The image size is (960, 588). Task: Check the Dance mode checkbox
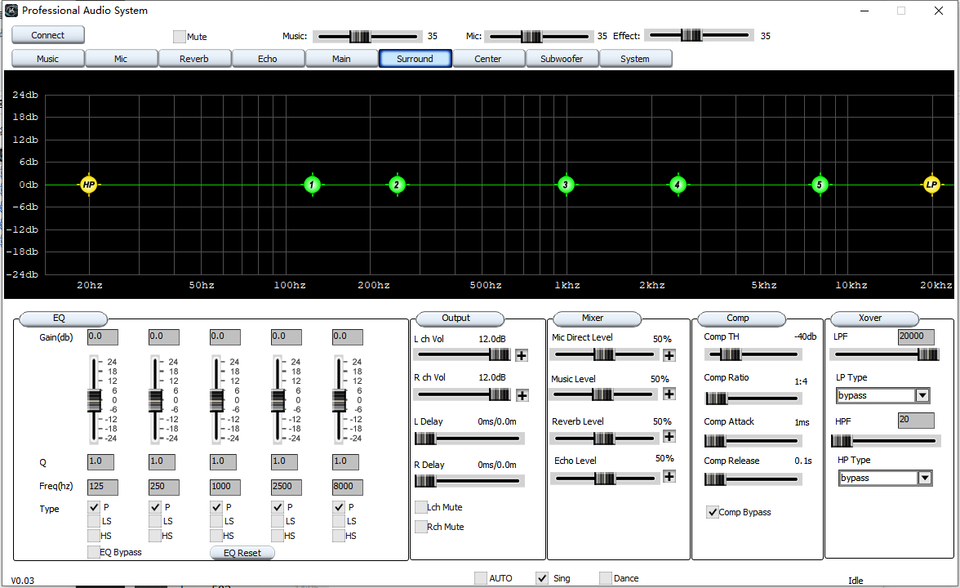click(x=605, y=578)
